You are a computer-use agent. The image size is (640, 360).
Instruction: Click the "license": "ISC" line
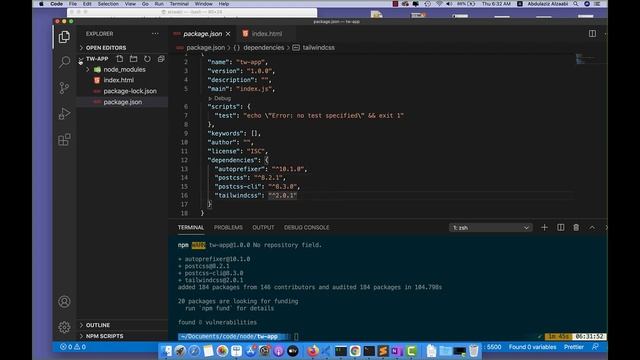(238, 151)
